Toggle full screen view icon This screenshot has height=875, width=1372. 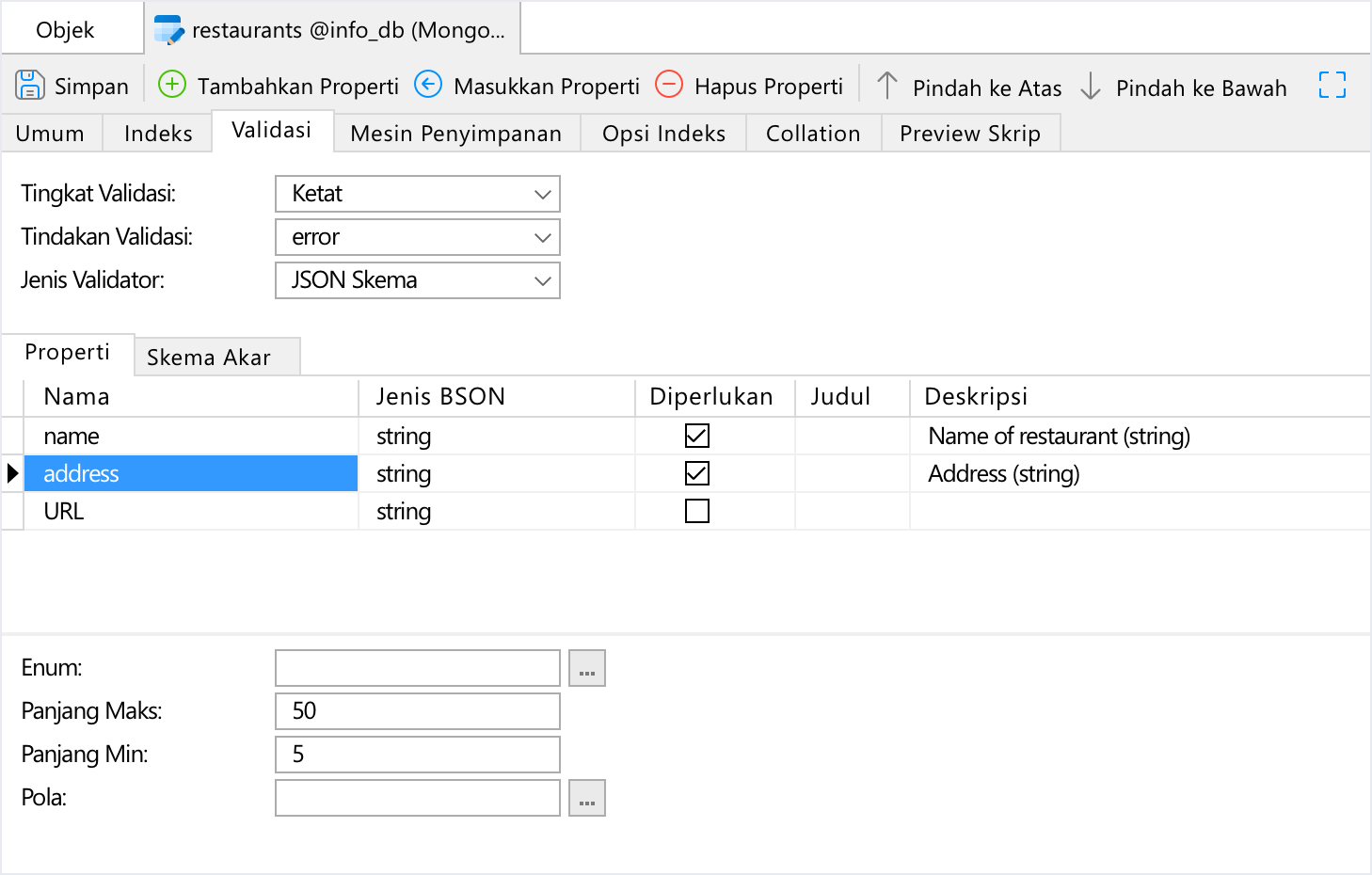[1332, 86]
